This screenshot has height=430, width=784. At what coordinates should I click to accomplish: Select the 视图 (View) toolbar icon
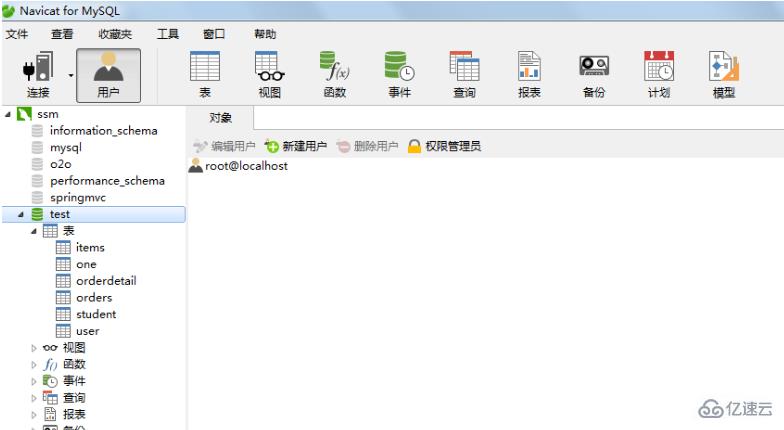coord(269,74)
